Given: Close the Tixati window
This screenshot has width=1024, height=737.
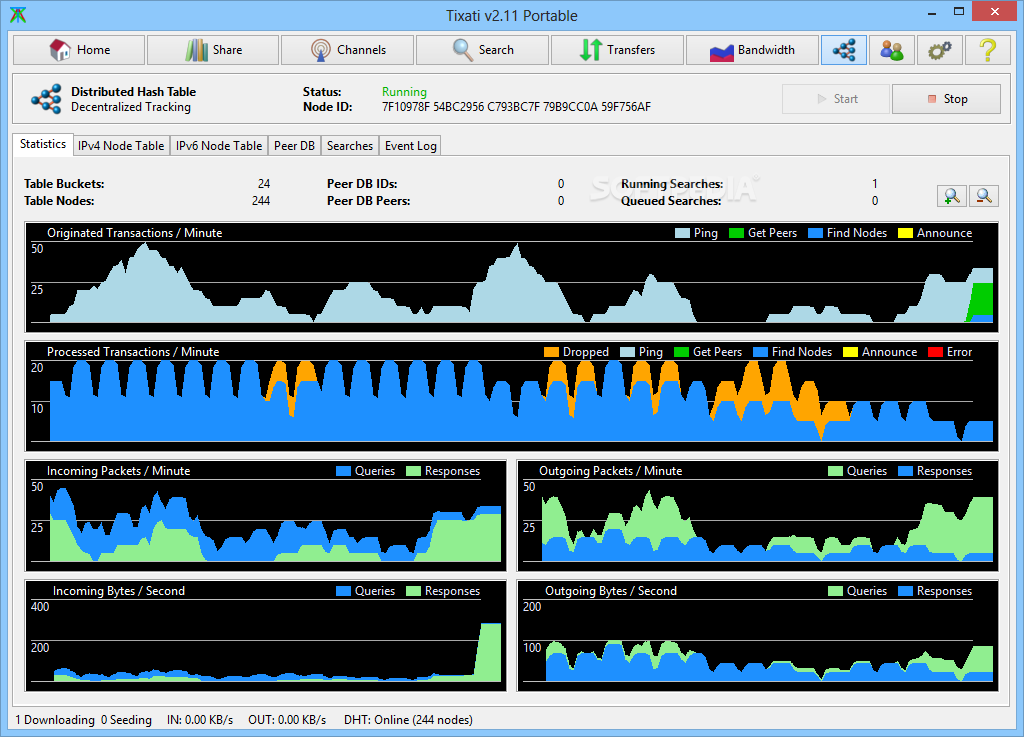Looking at the screenshot, I should pyautogui.click(x=995, y=12).
